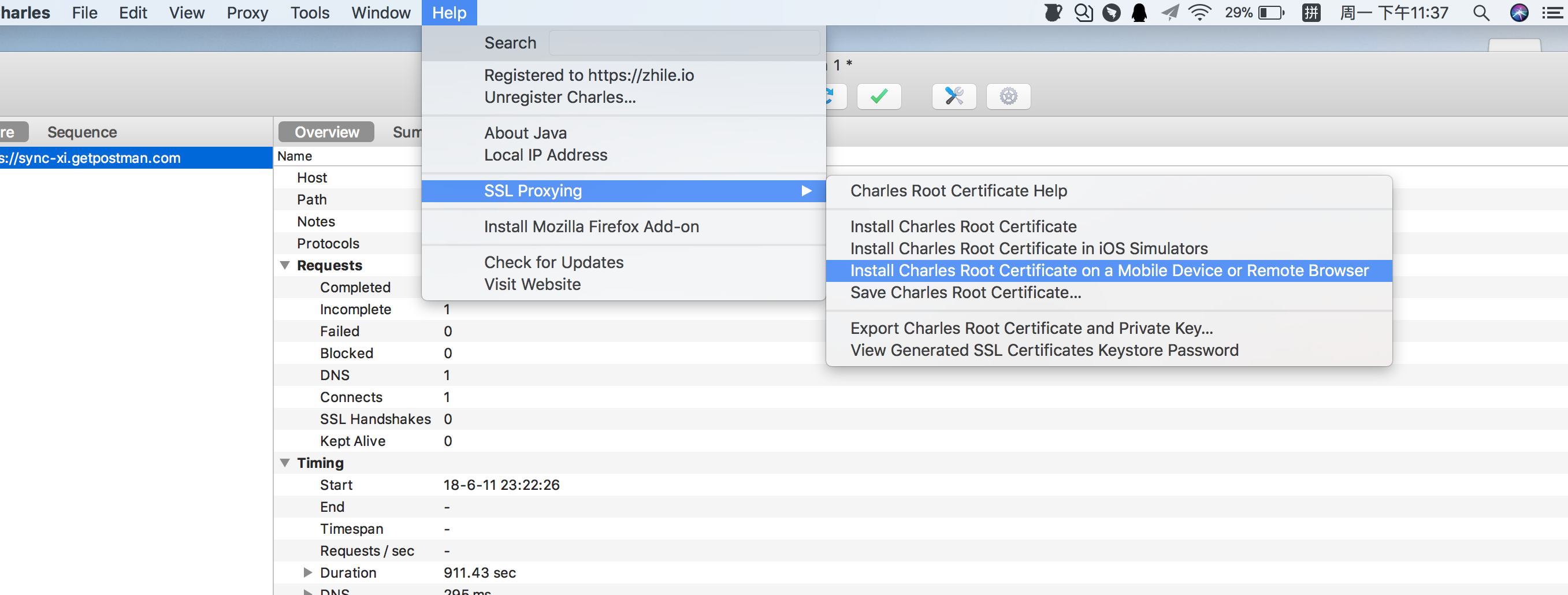Select the Incomplete row
The width and height of the screenshot is (1568, 595).
921,310
